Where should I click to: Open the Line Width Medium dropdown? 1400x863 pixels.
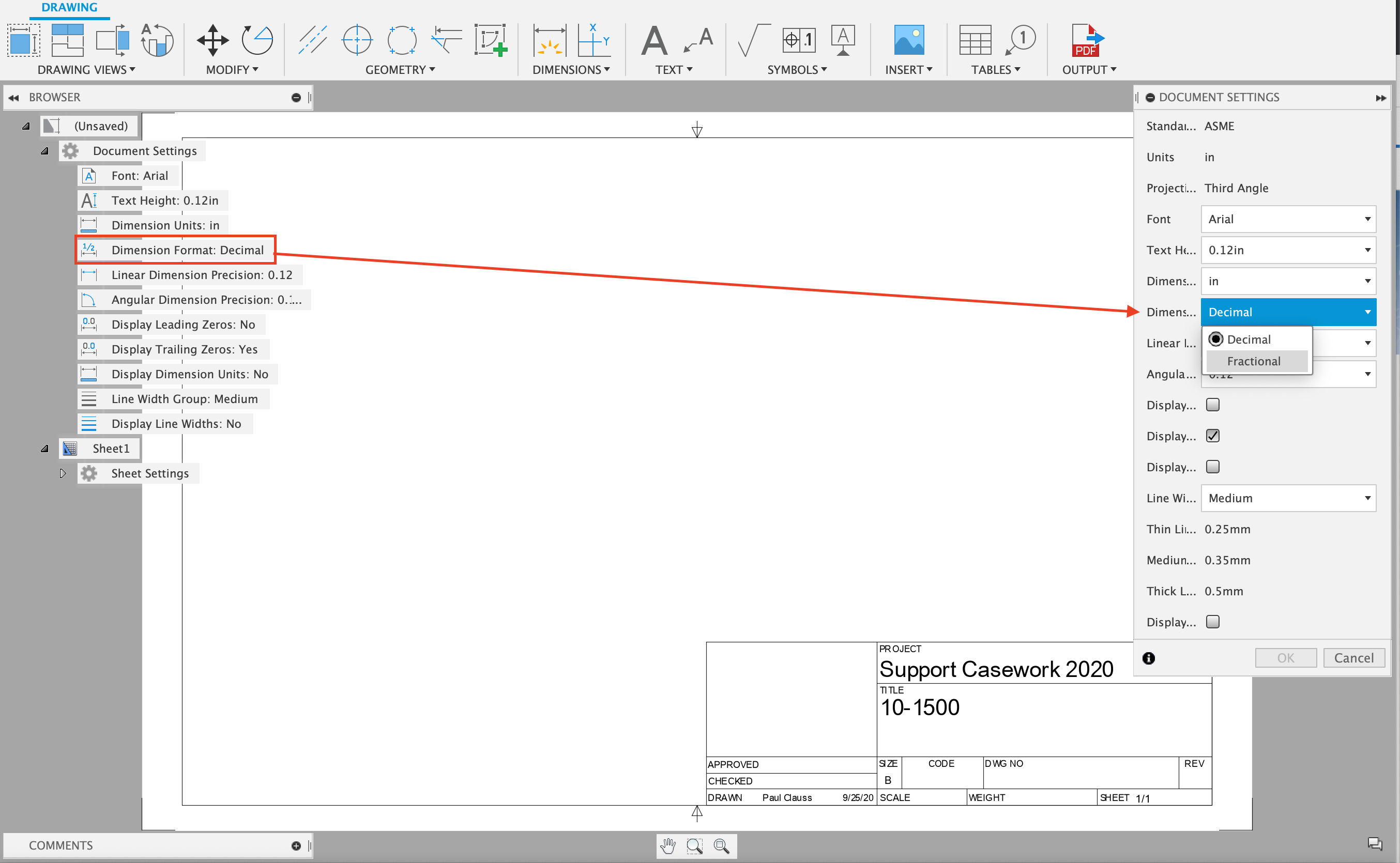point(1288,498)
